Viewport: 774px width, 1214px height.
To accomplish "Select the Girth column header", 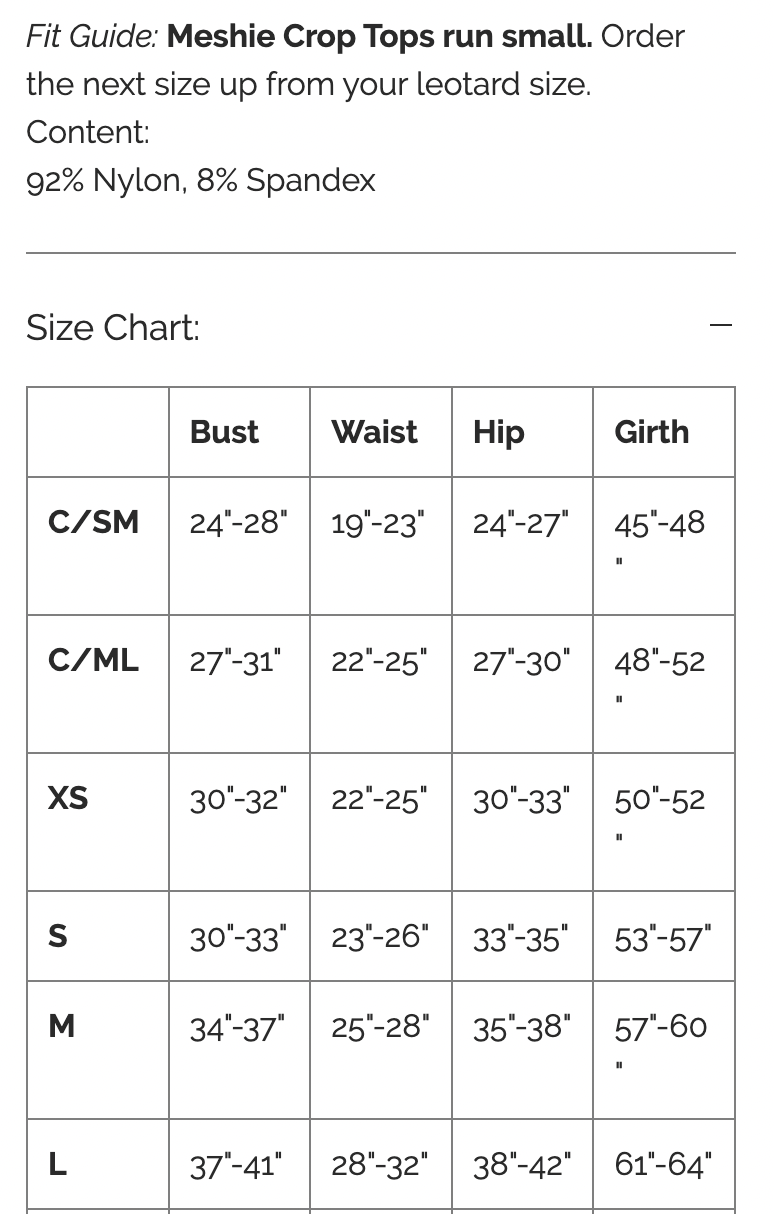I will coord(651,432).
